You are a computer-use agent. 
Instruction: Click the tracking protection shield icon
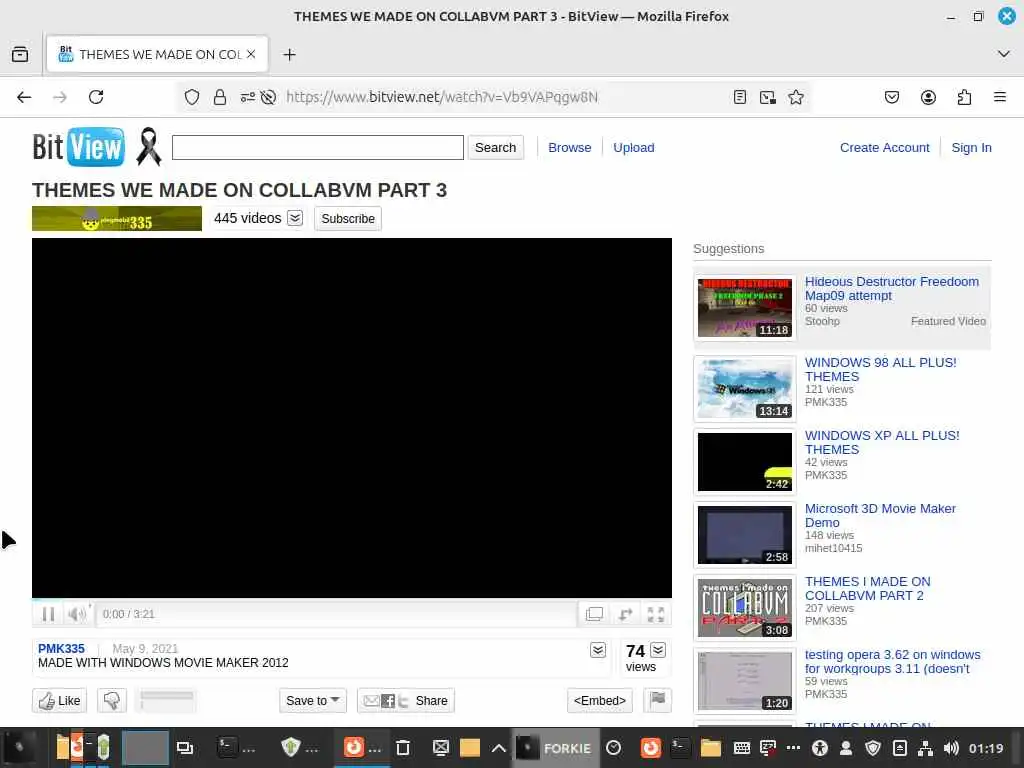(x=191, y=97)
